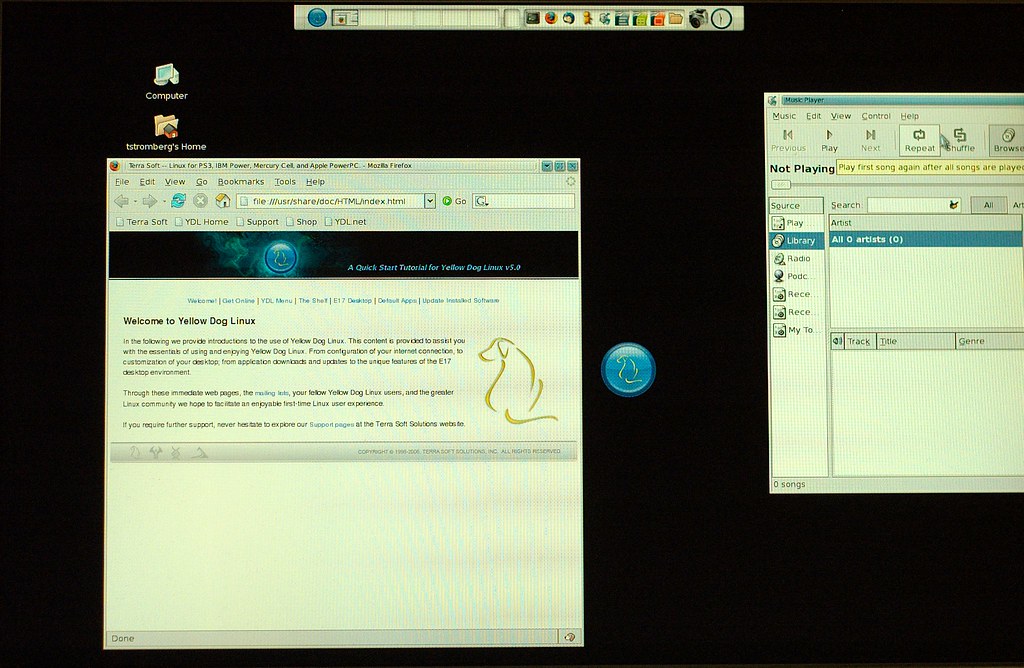1024x668 pixels.
Task: Open the yellow figure messenger icon on shelf
Action: 587,18
